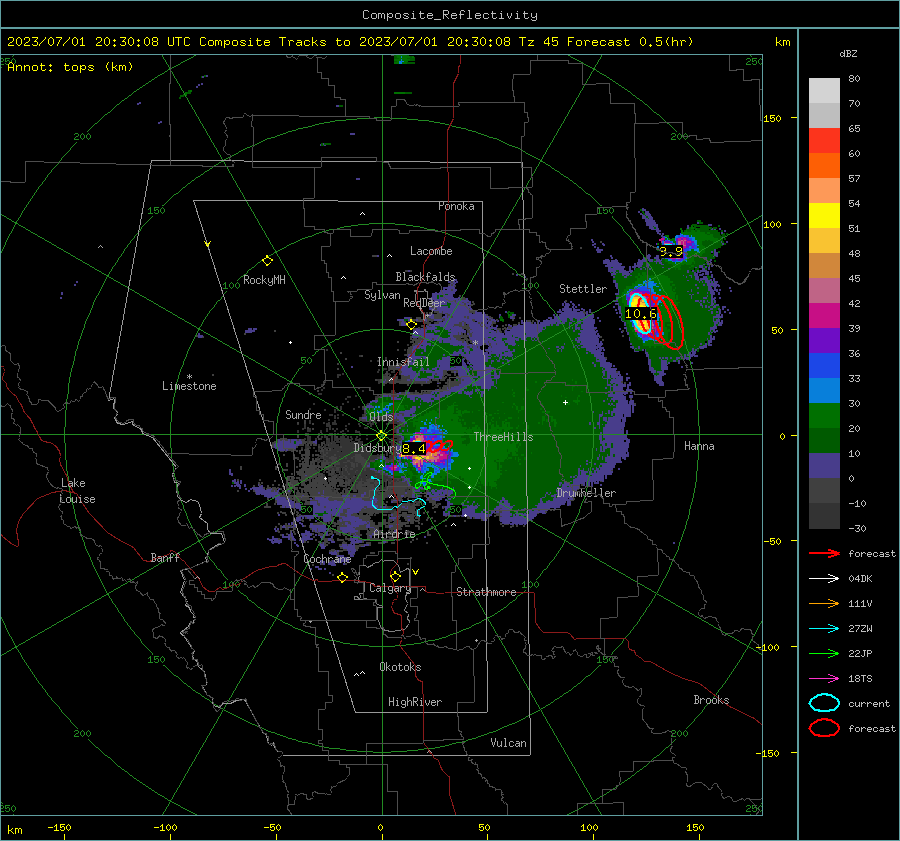Click the Stettler city label
Image resolution: width=900 pixels, height=841 pixels.
coord(583,289)
